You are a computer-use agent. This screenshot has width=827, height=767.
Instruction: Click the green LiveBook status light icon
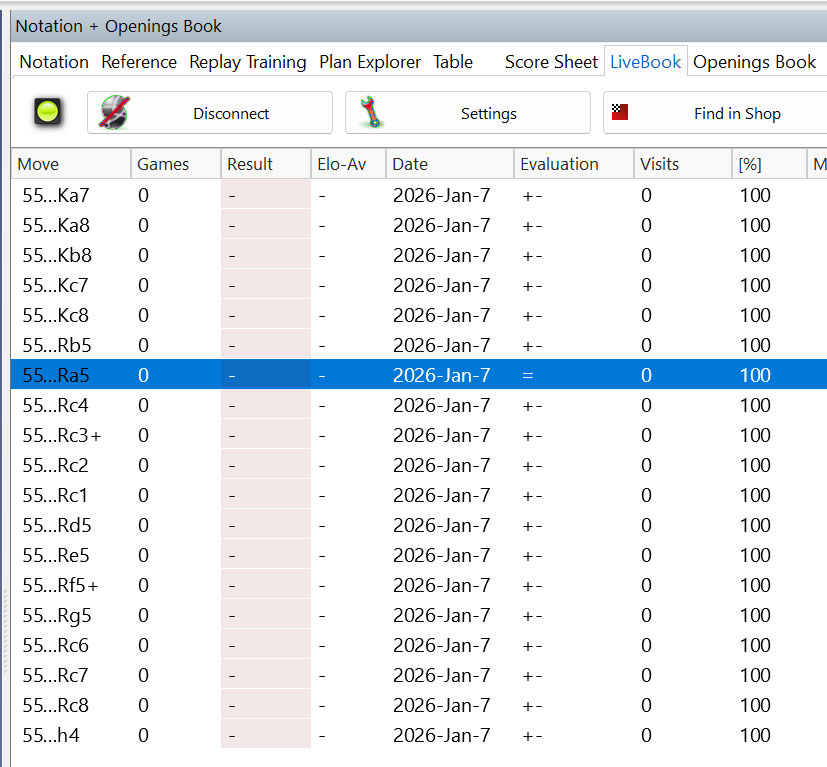click(x=46, y=113)
